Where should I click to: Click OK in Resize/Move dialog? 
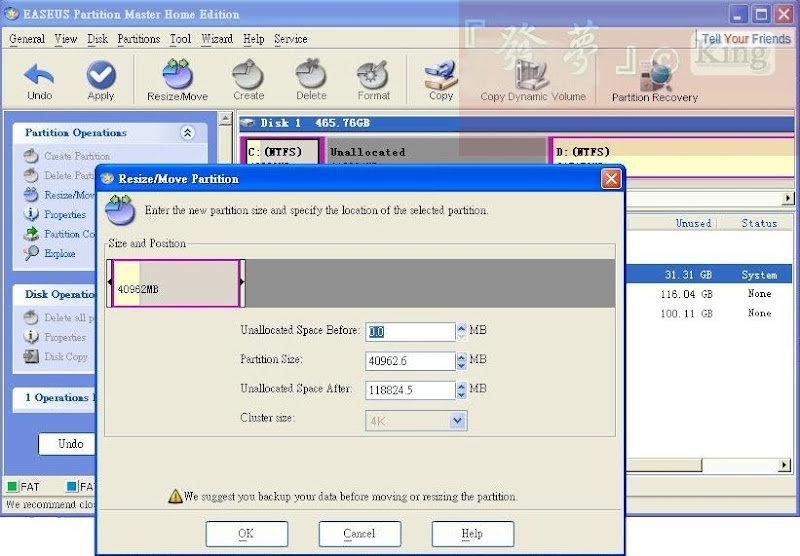[x=247, y=534]
